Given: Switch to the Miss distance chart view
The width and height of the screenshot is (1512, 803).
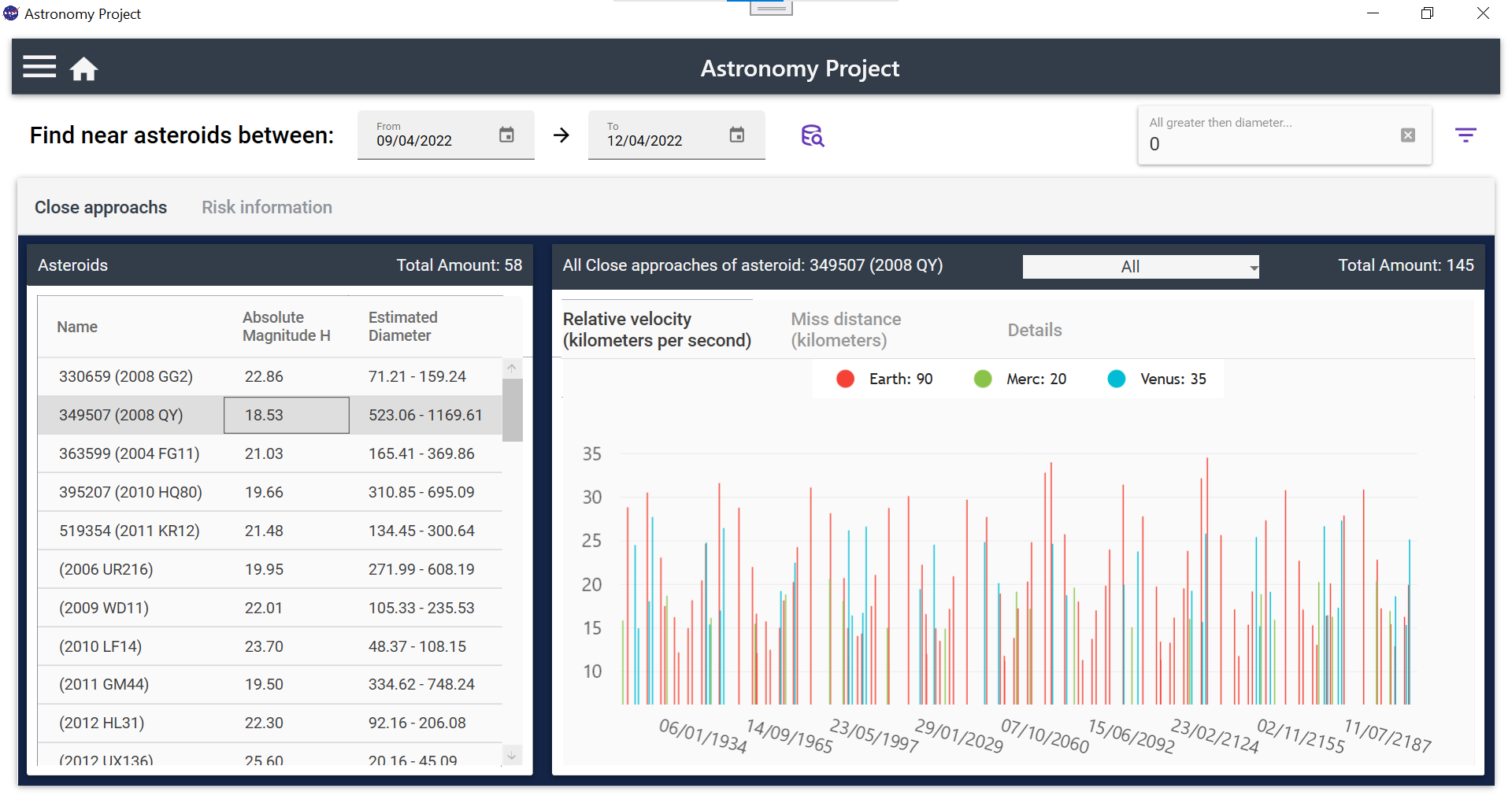Looking at the screenshot, I should tap(845, 329).
